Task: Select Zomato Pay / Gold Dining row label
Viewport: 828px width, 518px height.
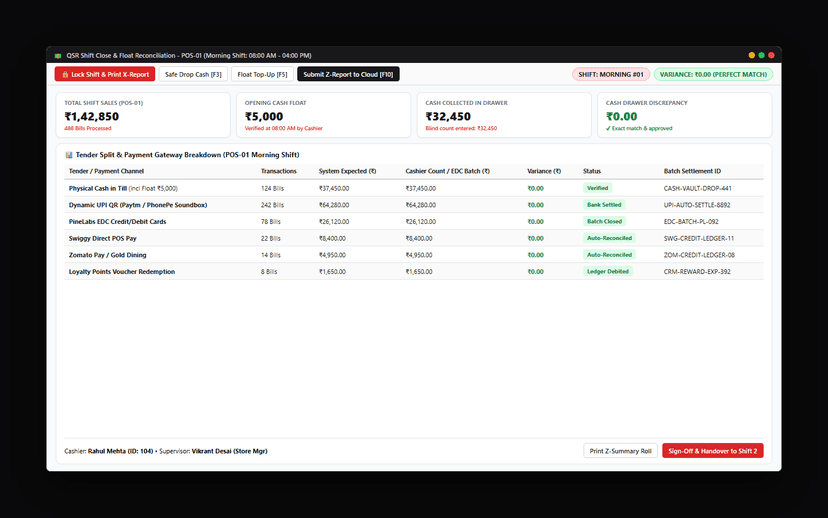Action: [108, 255]
